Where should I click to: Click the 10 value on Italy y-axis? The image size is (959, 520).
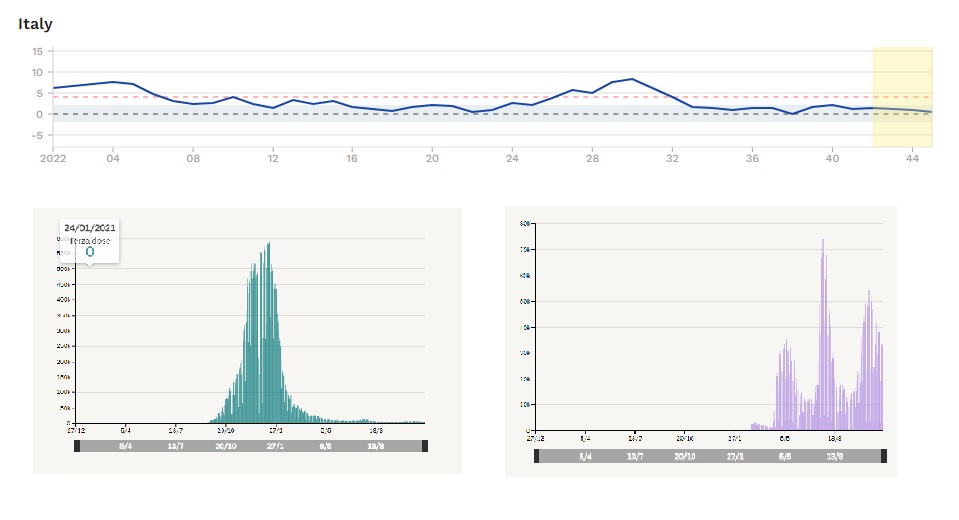point(37,72)
